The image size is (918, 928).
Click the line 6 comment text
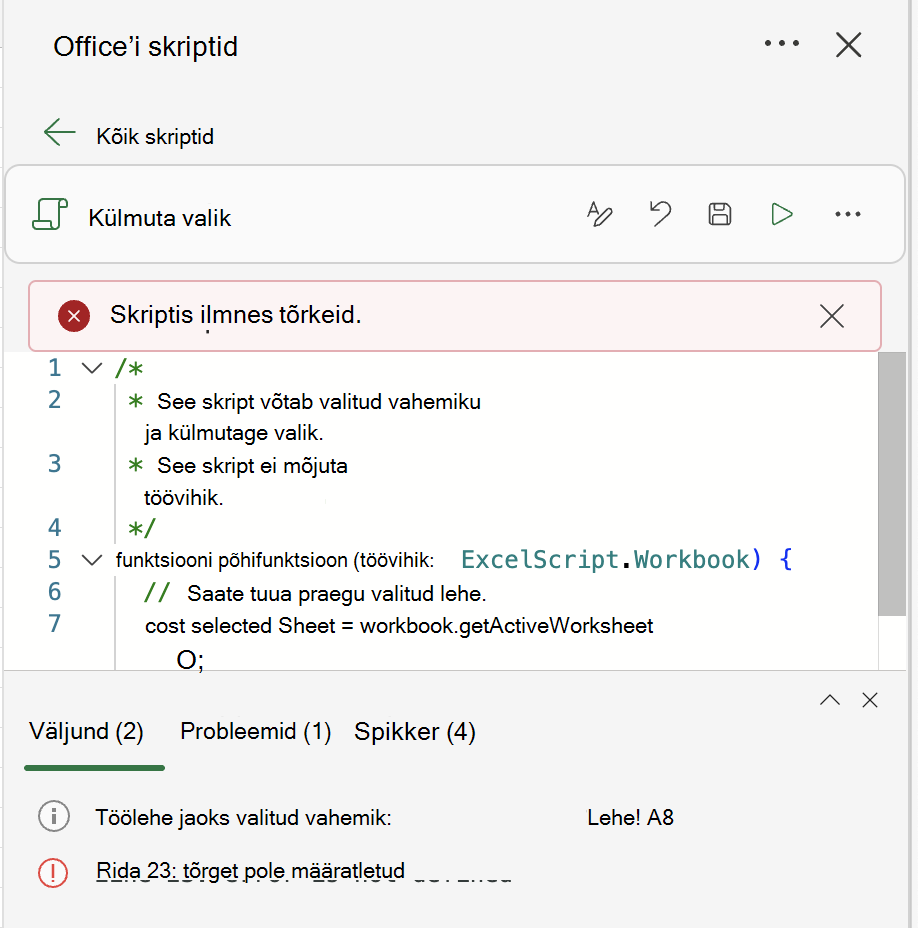pos(337,594)
